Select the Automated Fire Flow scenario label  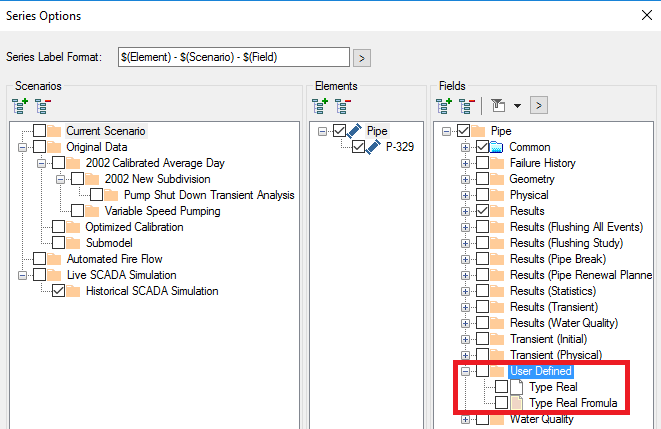click(114, 259)
